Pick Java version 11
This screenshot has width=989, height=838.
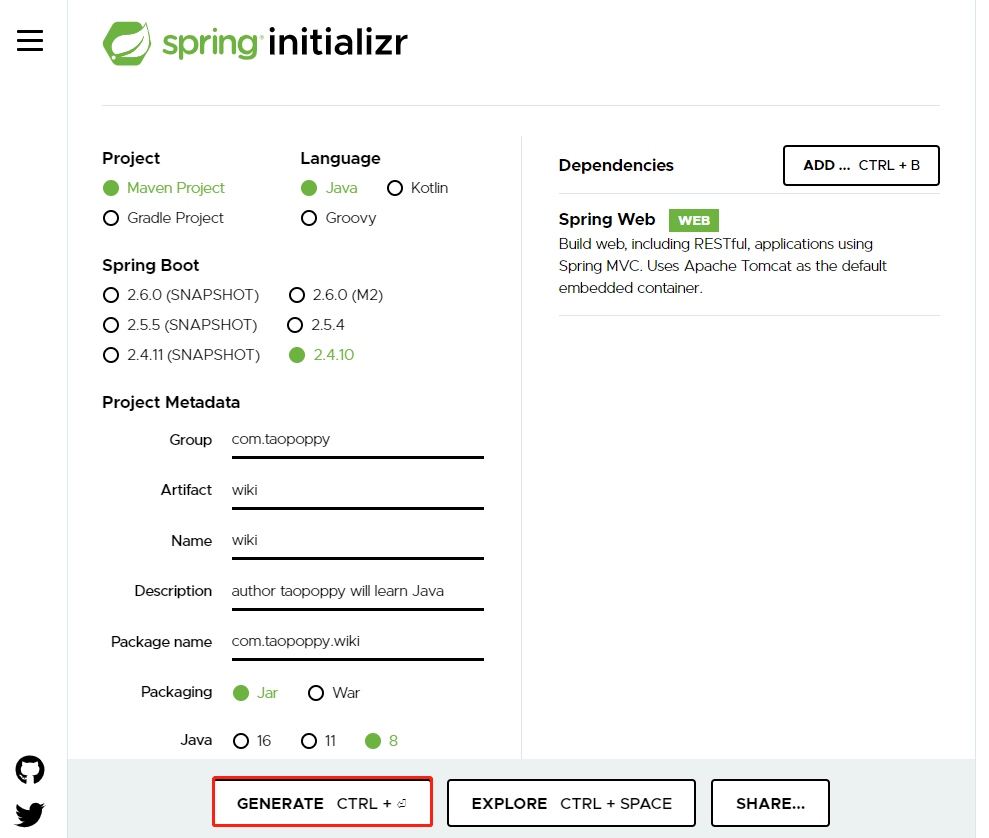[319, 741]
